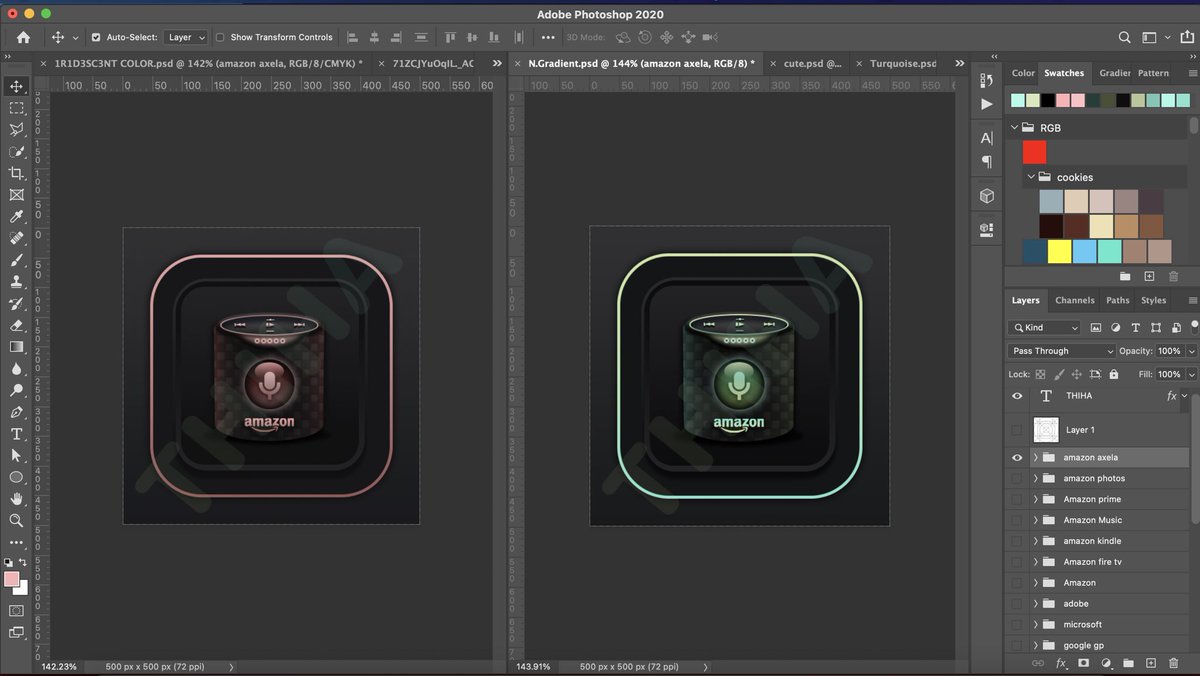Select the Move tool in the toolbar

[17, 86]
